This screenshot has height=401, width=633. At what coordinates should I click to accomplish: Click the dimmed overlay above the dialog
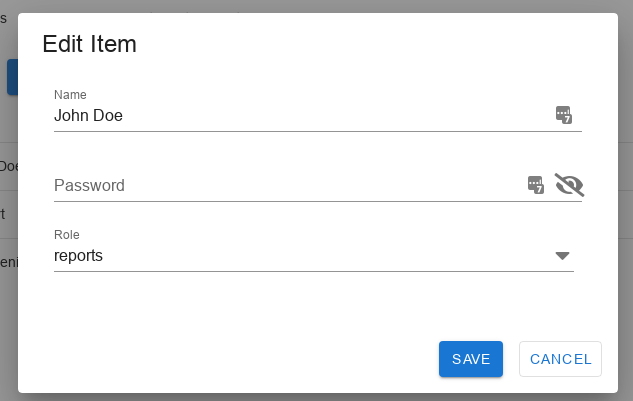click(316, 6)
